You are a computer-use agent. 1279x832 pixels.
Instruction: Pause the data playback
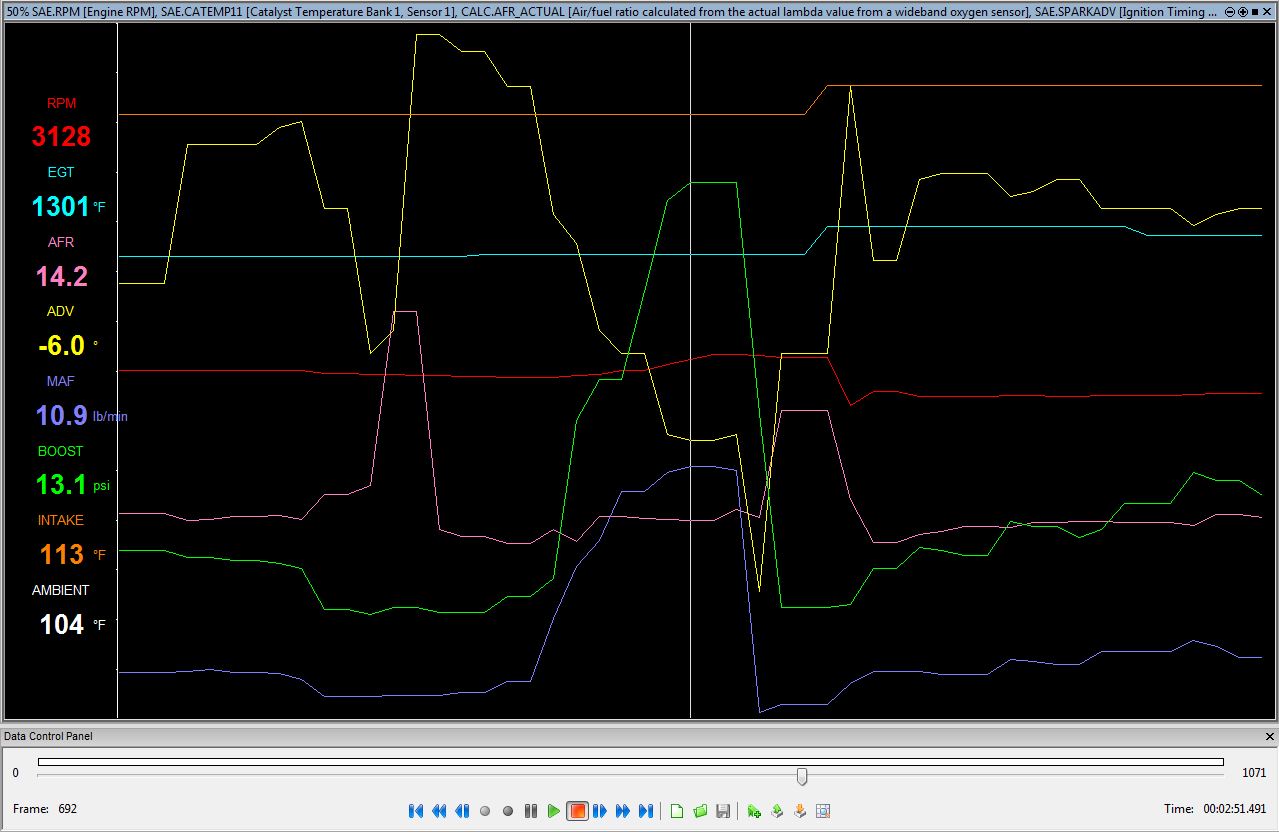pyautogui.click(x=531, y=811)
